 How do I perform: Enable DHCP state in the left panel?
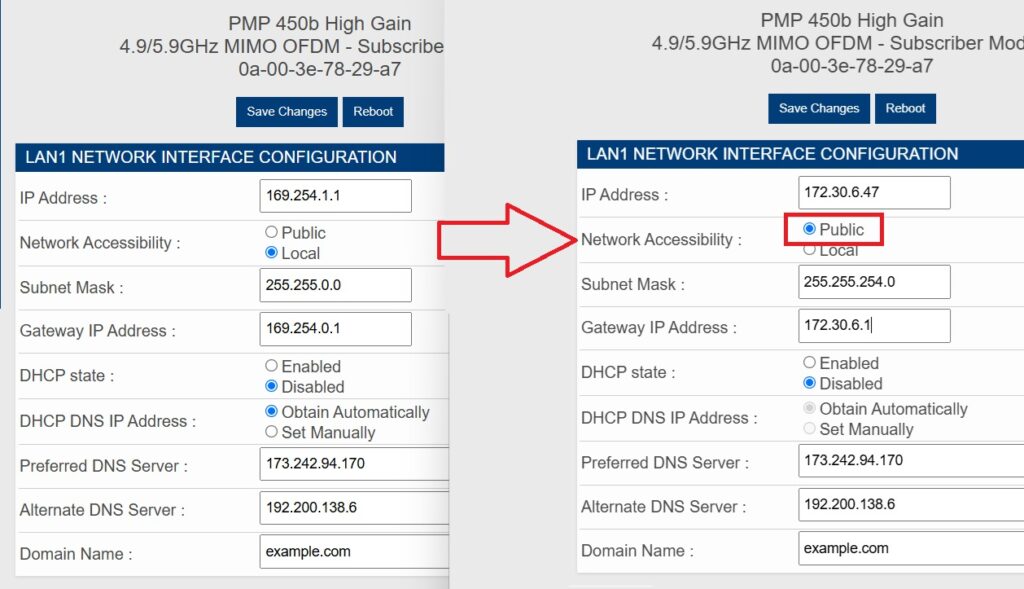click(272, 367)
